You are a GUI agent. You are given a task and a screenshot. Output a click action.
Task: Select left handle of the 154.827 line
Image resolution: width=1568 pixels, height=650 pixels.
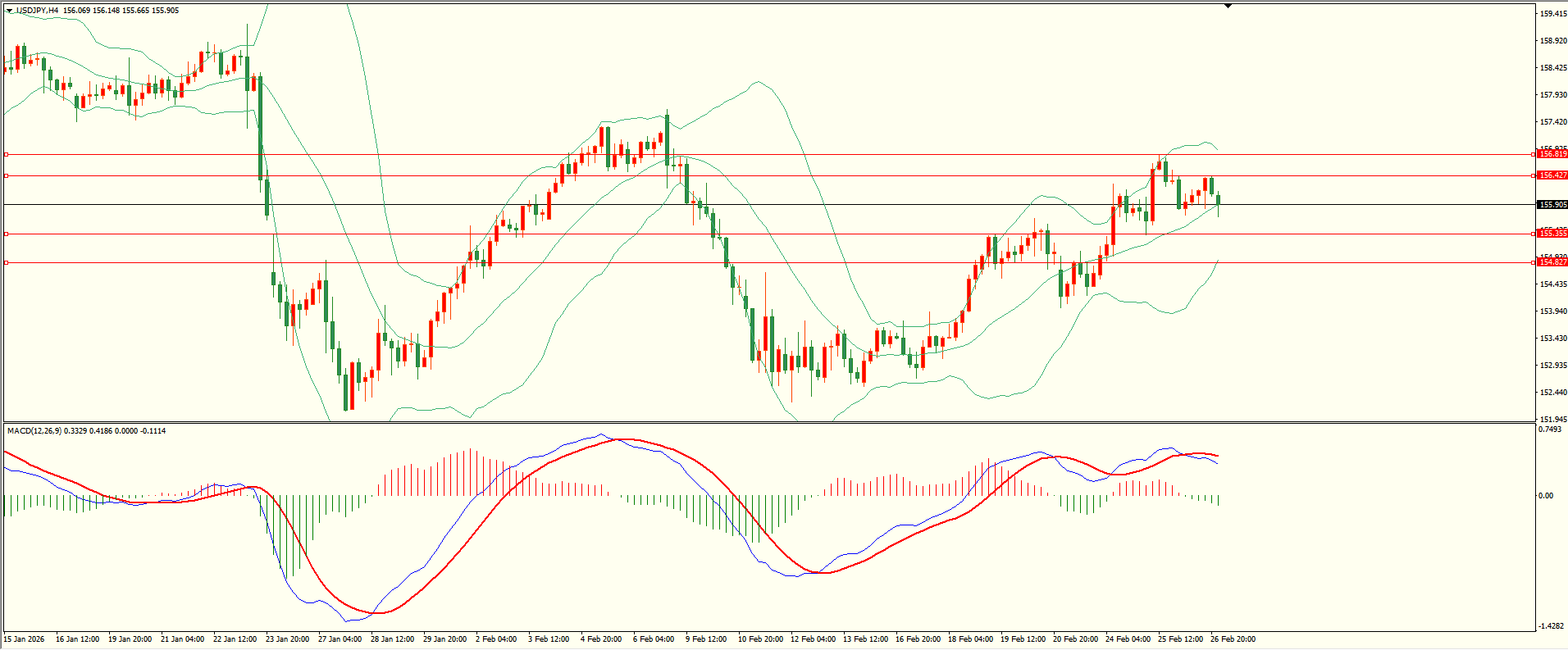[x=7, y=262]
